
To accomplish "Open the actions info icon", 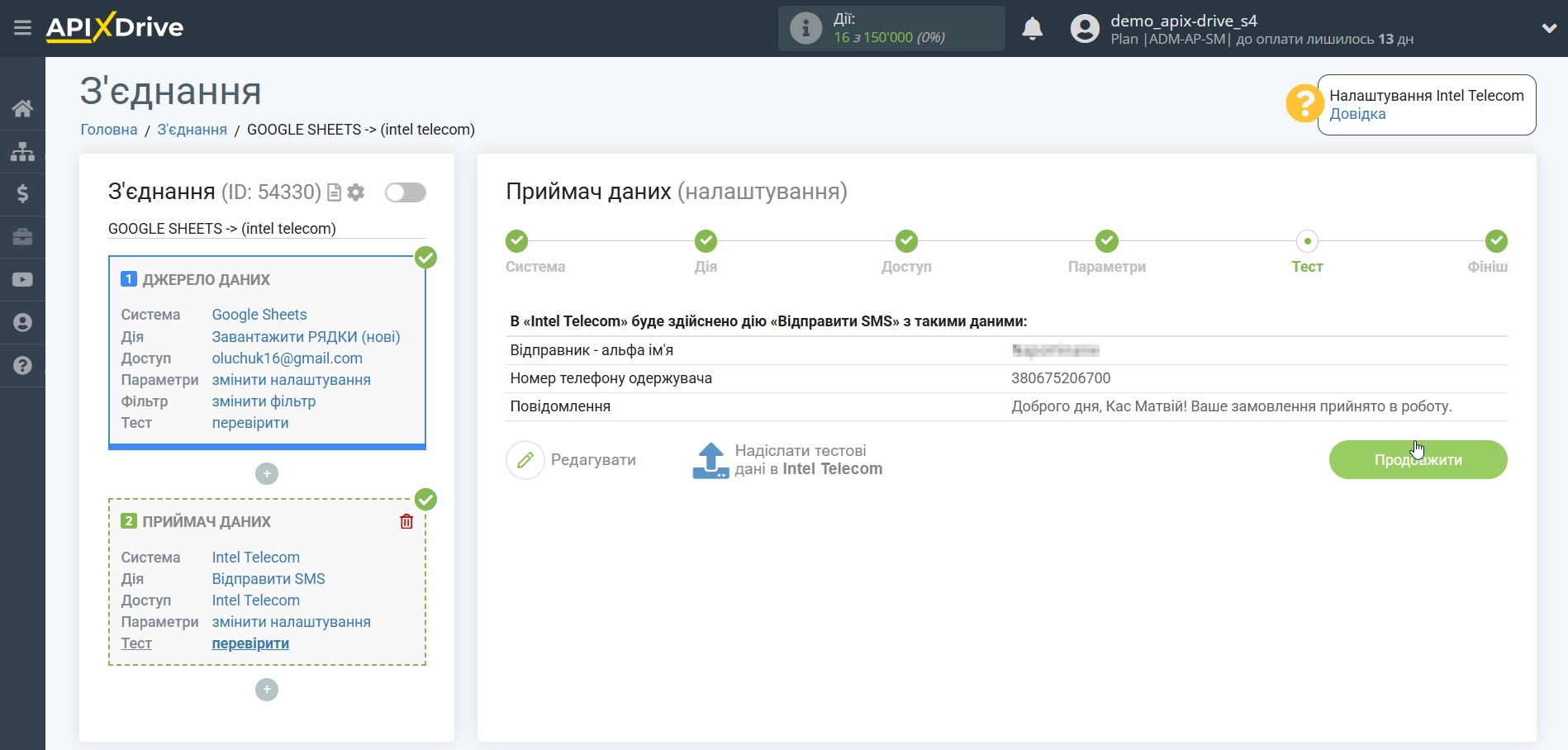I will coord(805,28).
